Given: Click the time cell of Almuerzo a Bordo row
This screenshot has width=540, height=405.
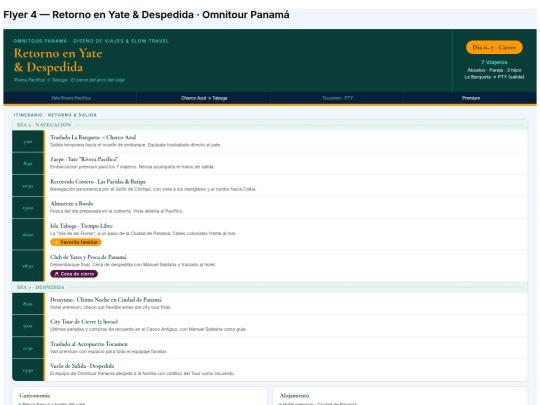Looking at the screenshot, I should click(28, 208).
